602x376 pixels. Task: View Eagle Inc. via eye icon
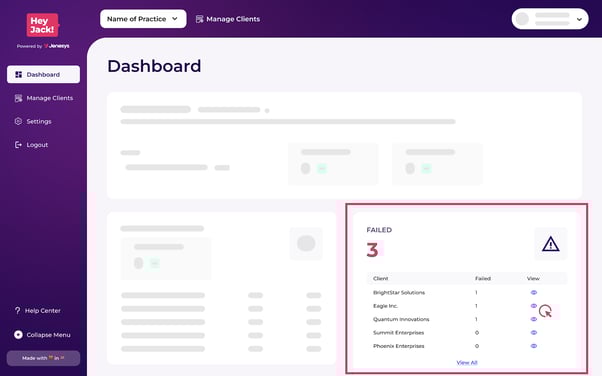533,306
